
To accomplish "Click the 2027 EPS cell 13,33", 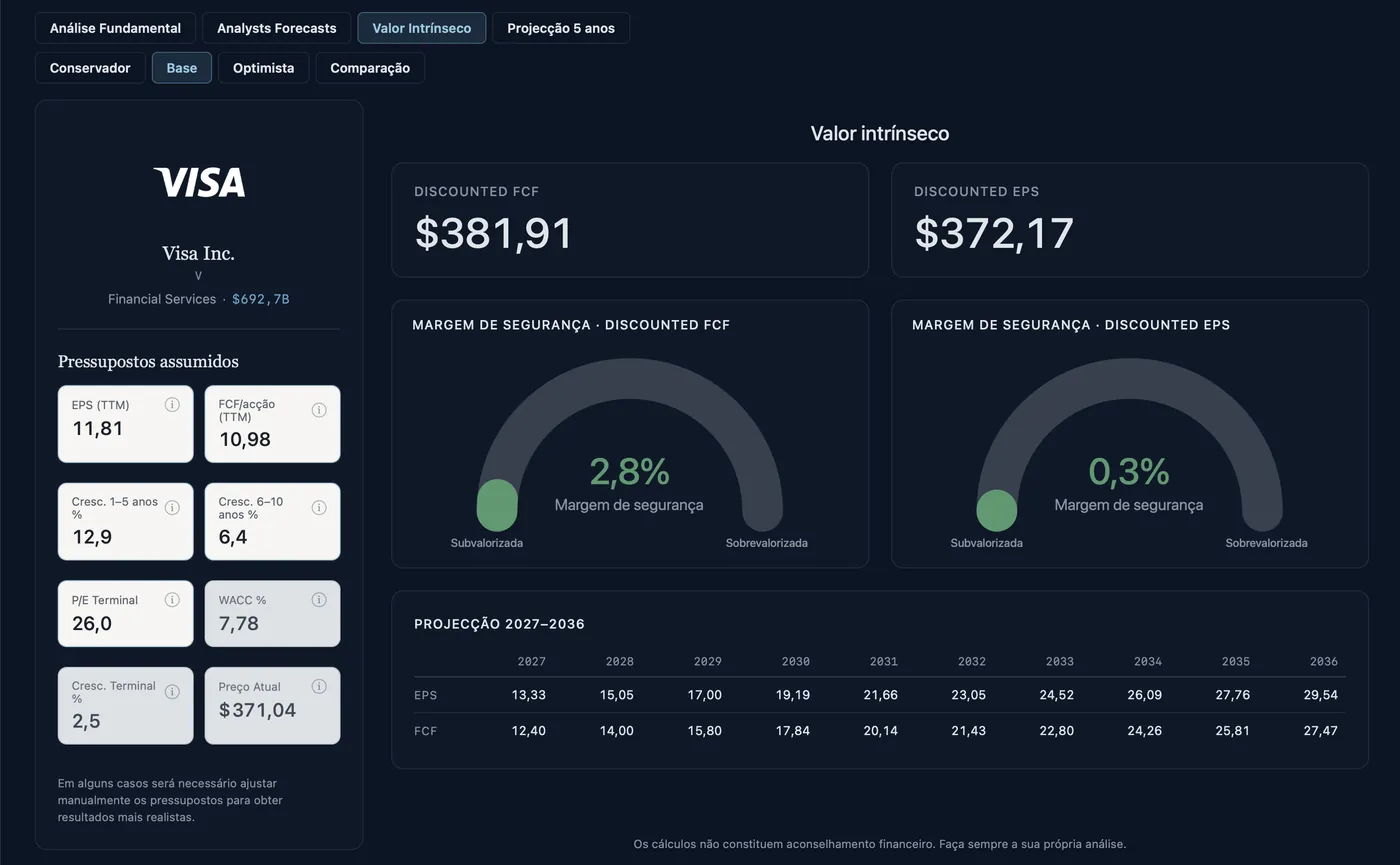I will coord(528,695).
